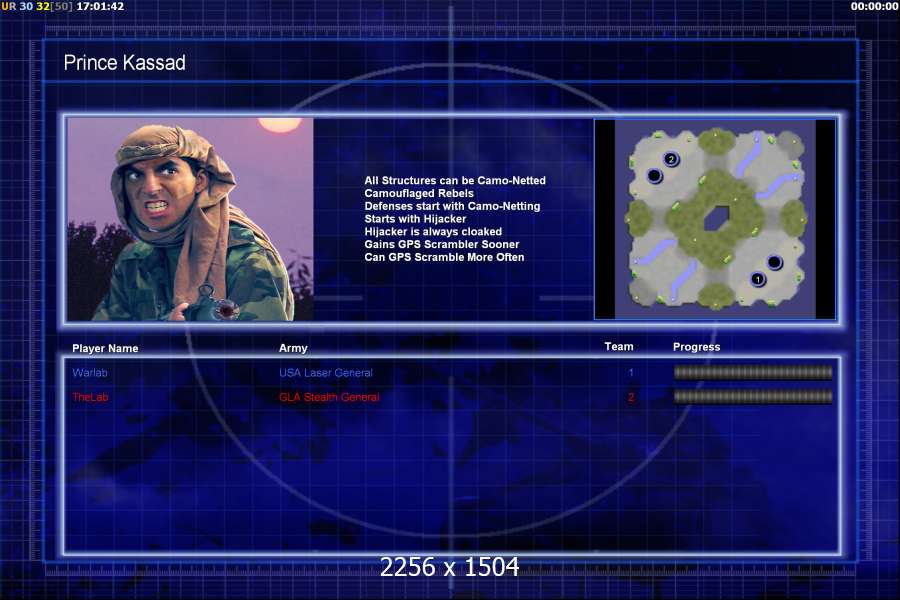The height and width of the screenshot is (600, 900).
Task: Click Warlab's loading progress bar
Action: pos(753,372)
